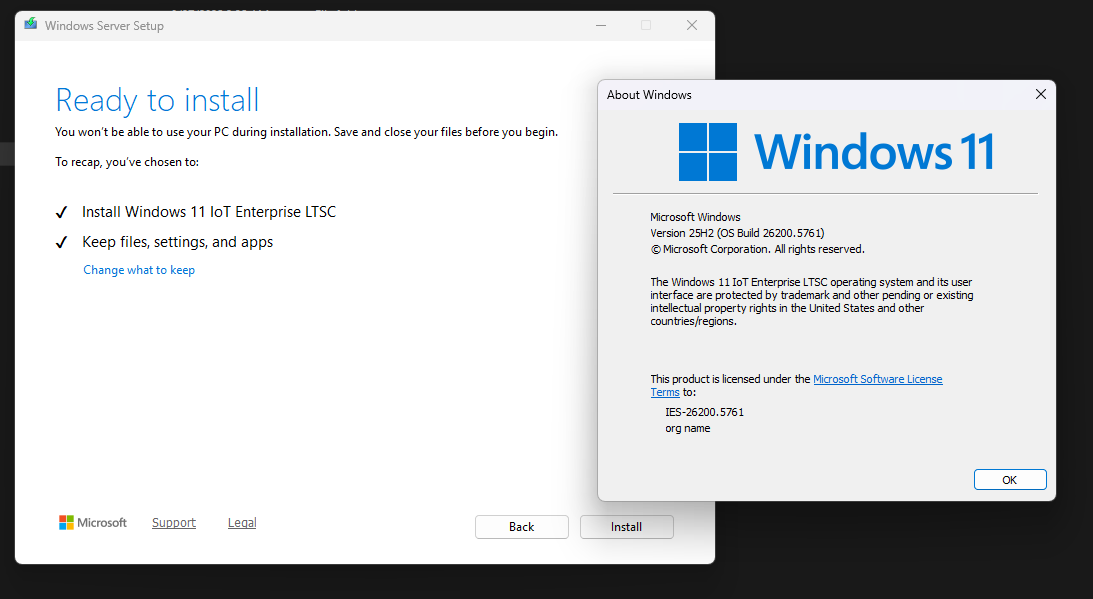Minimize the Windows Server Setup window
Image resolution: width=1093 pixels, height=599 pixels.
(x=601, y=25)
